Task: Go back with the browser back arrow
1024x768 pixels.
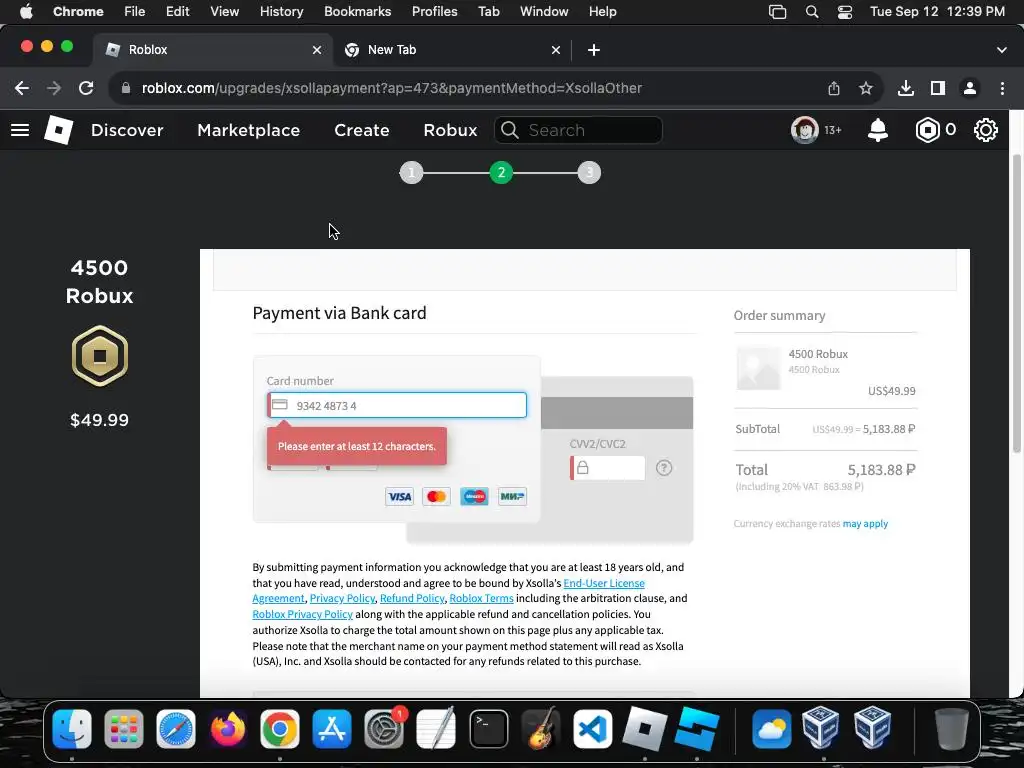Action: pyautogui.click(x=22, y=88)
